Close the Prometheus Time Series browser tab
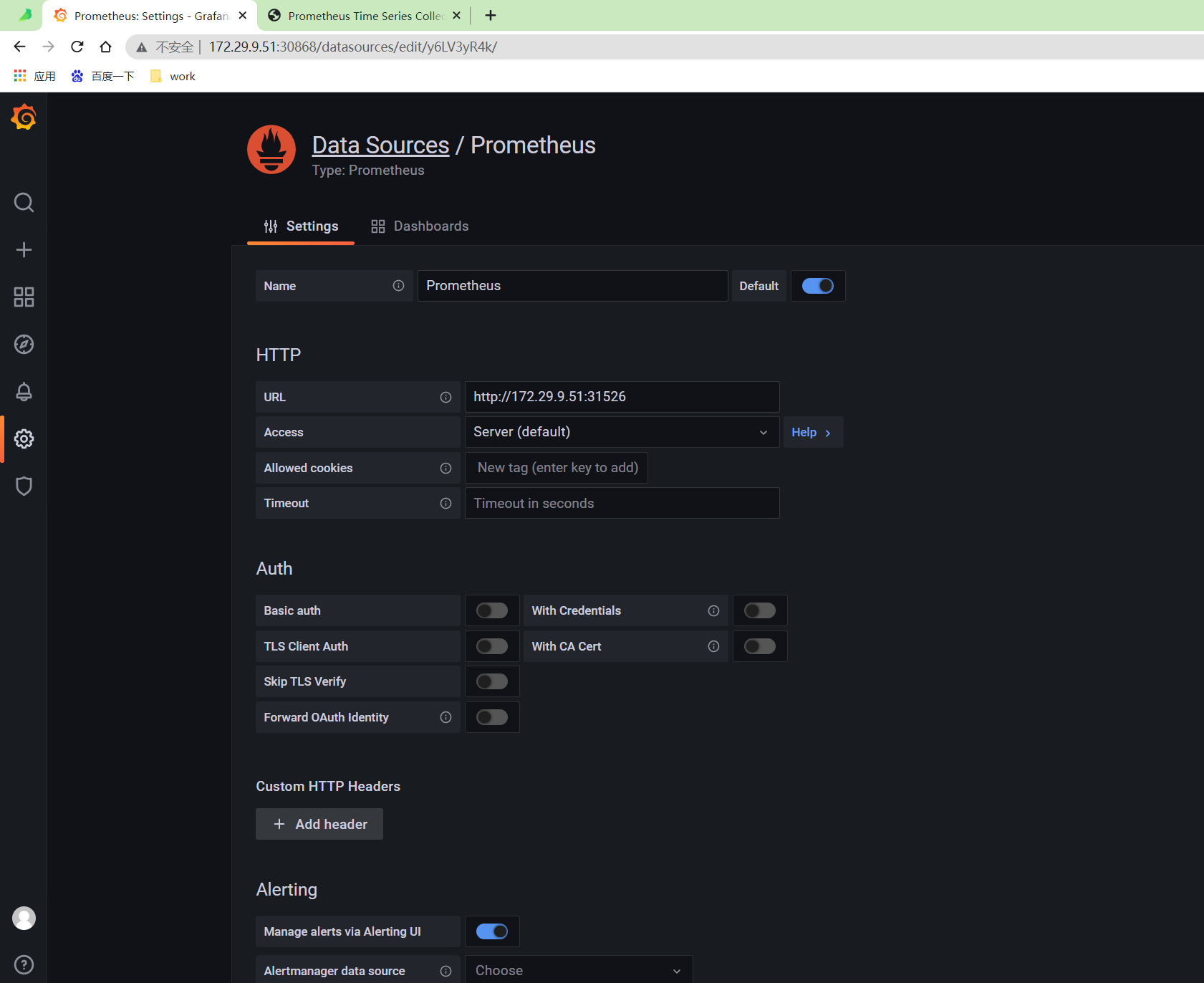 (456, 15)
